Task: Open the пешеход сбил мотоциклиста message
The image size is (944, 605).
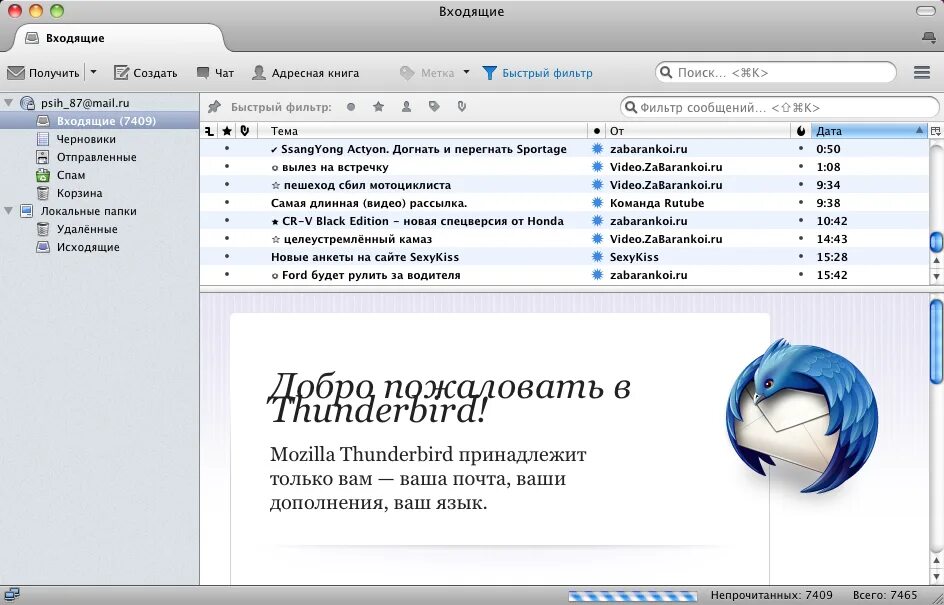Action: [x=564, y=185]
